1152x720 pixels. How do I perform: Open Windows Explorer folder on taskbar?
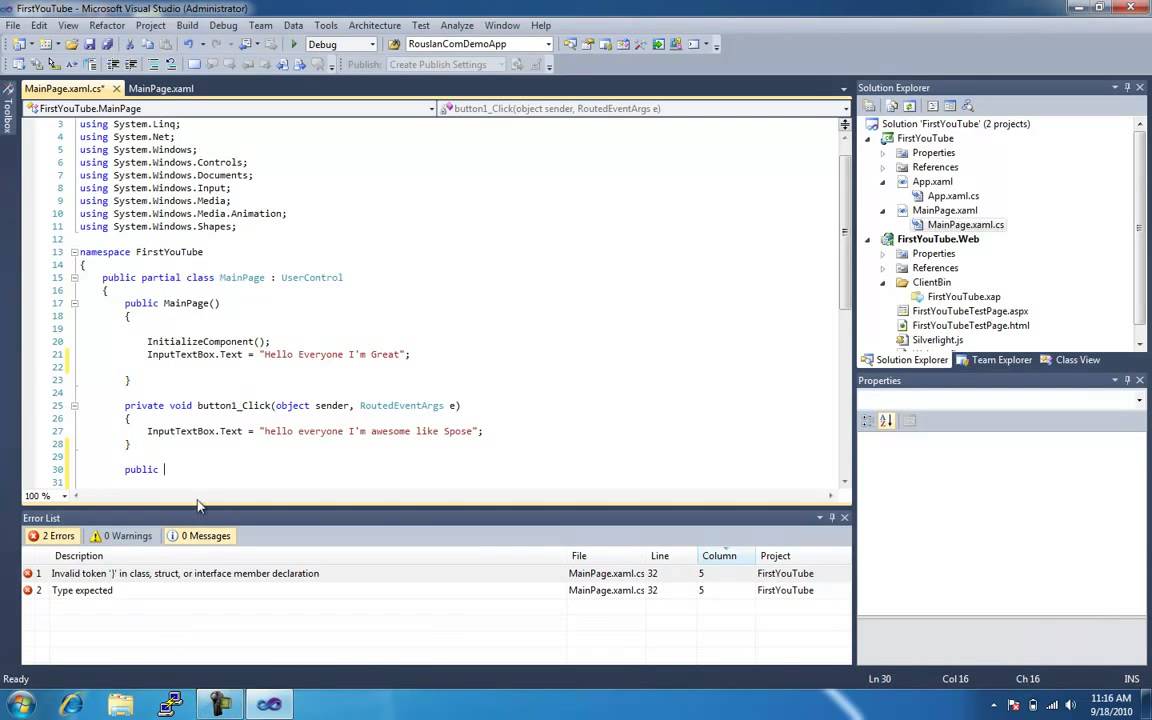pos(120,705)
